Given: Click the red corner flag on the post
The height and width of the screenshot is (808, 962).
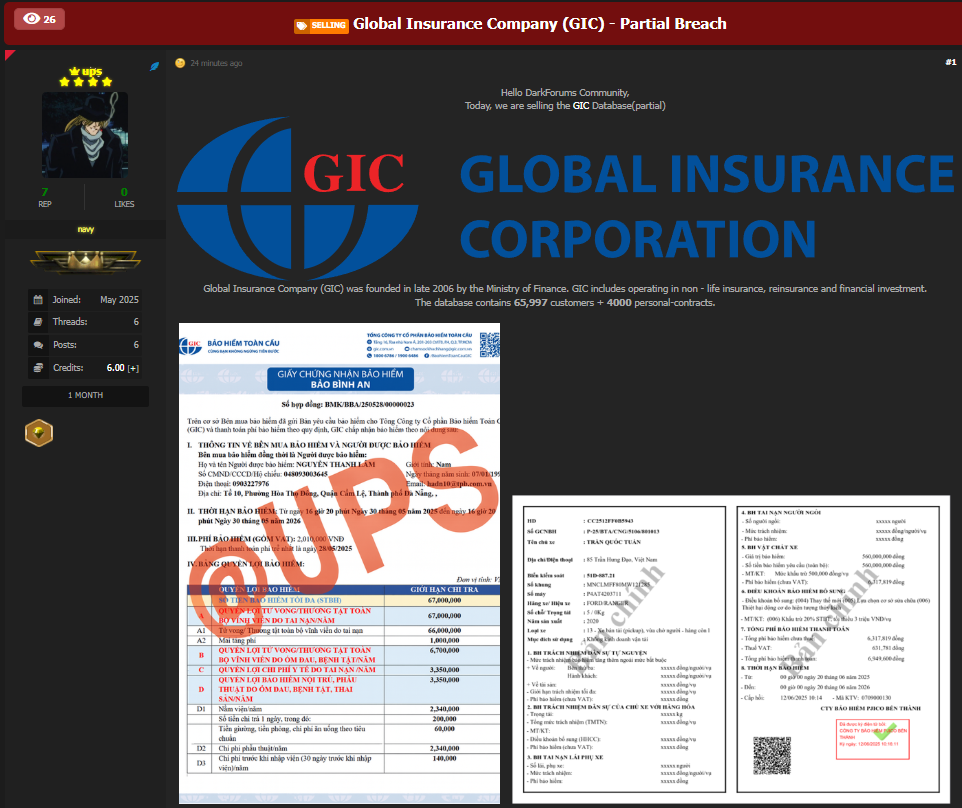Looking at the screenshot, I should 11,54.
